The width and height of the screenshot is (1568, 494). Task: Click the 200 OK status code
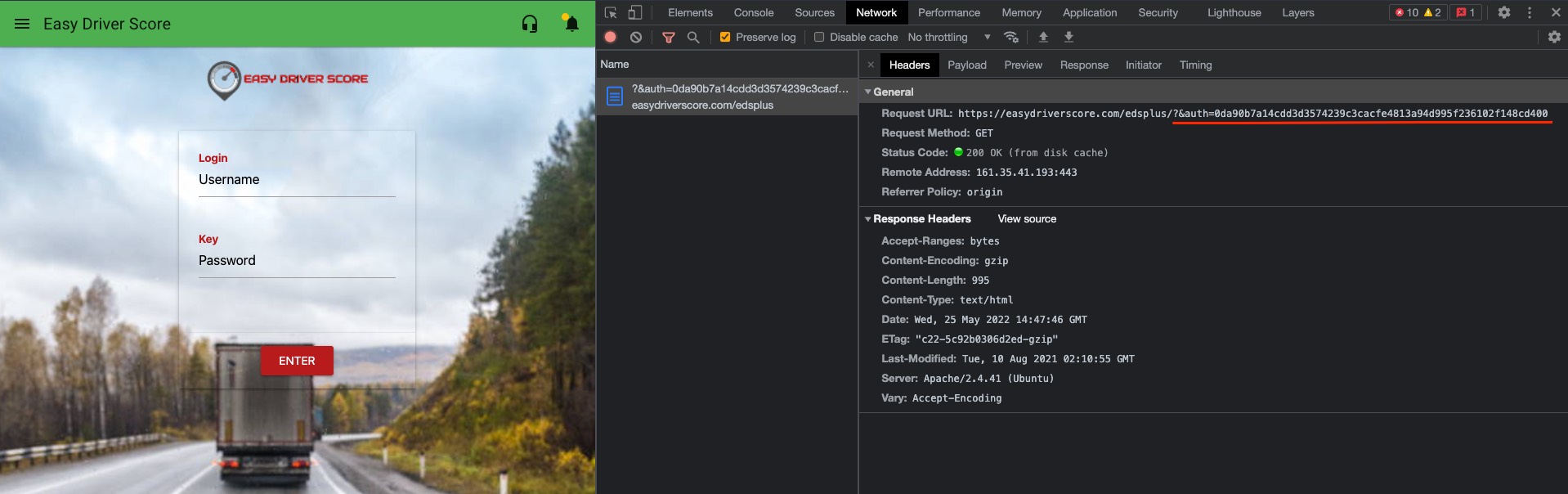tap(1037, 153)
